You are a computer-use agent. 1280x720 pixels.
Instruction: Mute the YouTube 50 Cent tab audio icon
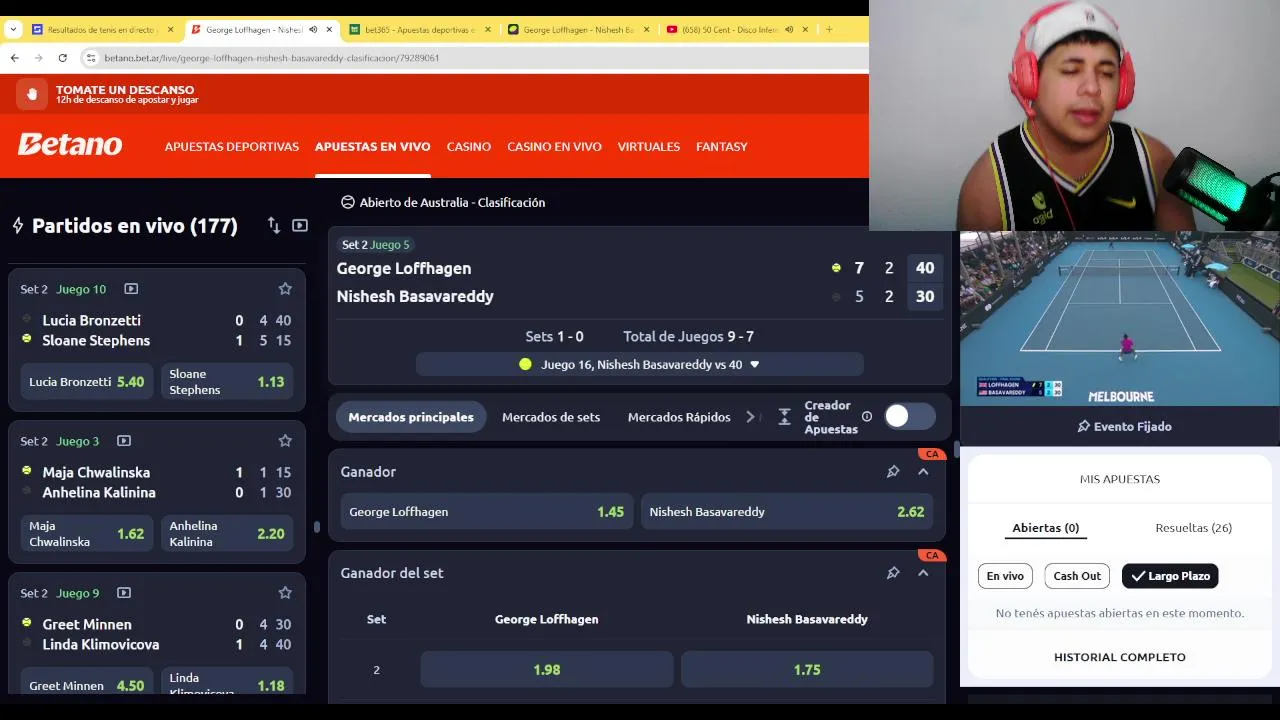click(x=789, y=30)
